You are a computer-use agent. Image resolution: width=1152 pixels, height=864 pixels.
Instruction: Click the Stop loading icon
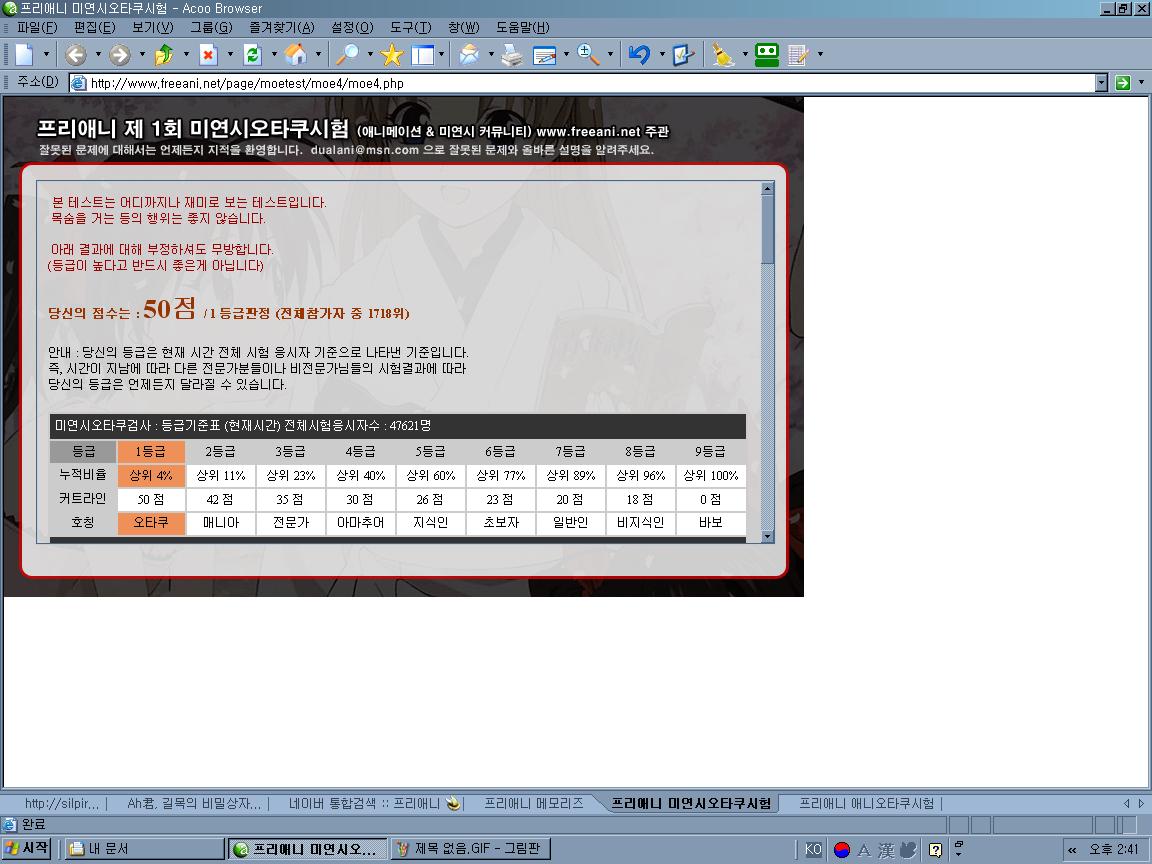point(208,55)
